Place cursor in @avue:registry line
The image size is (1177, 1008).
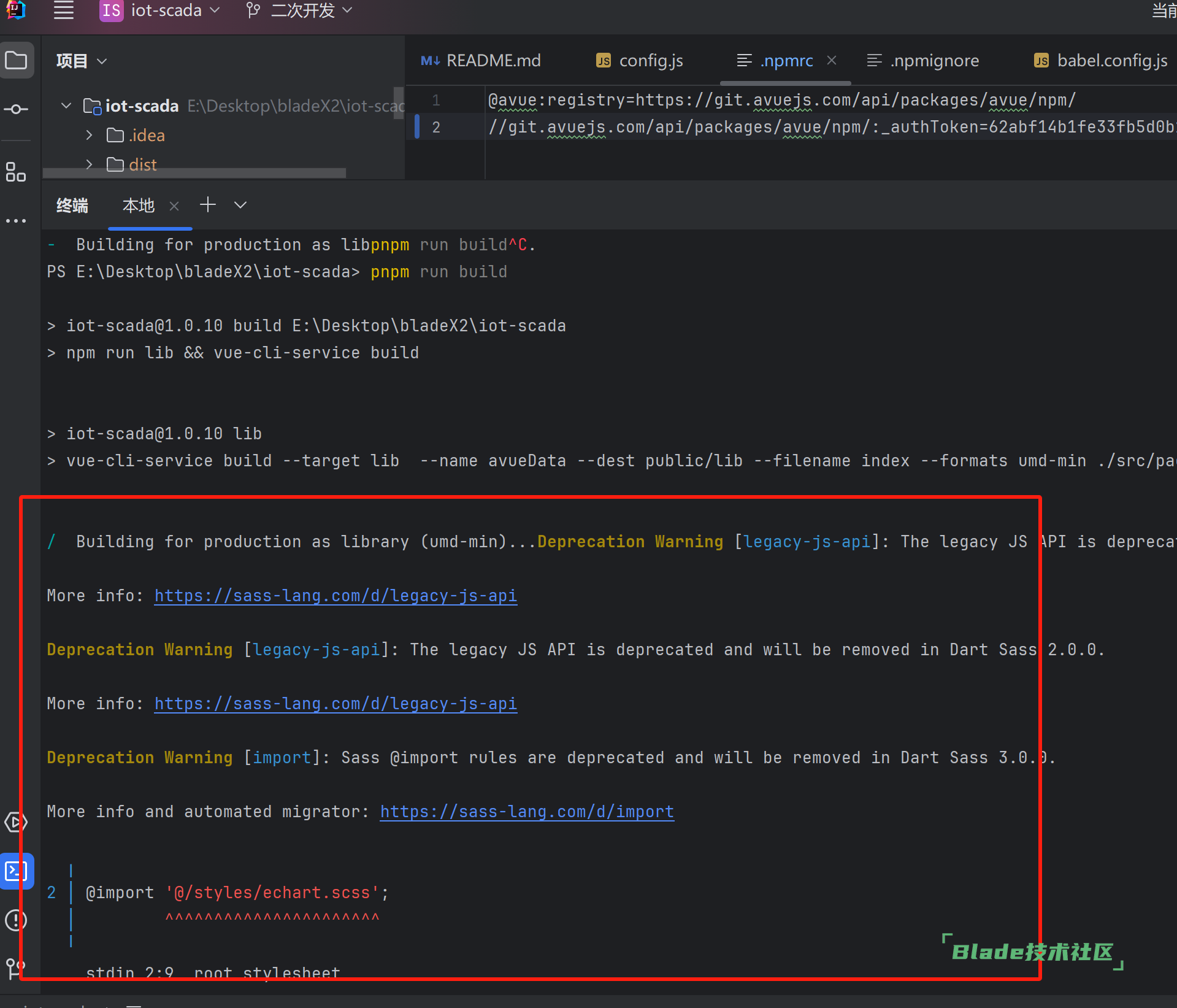click(x=781, y=100)
